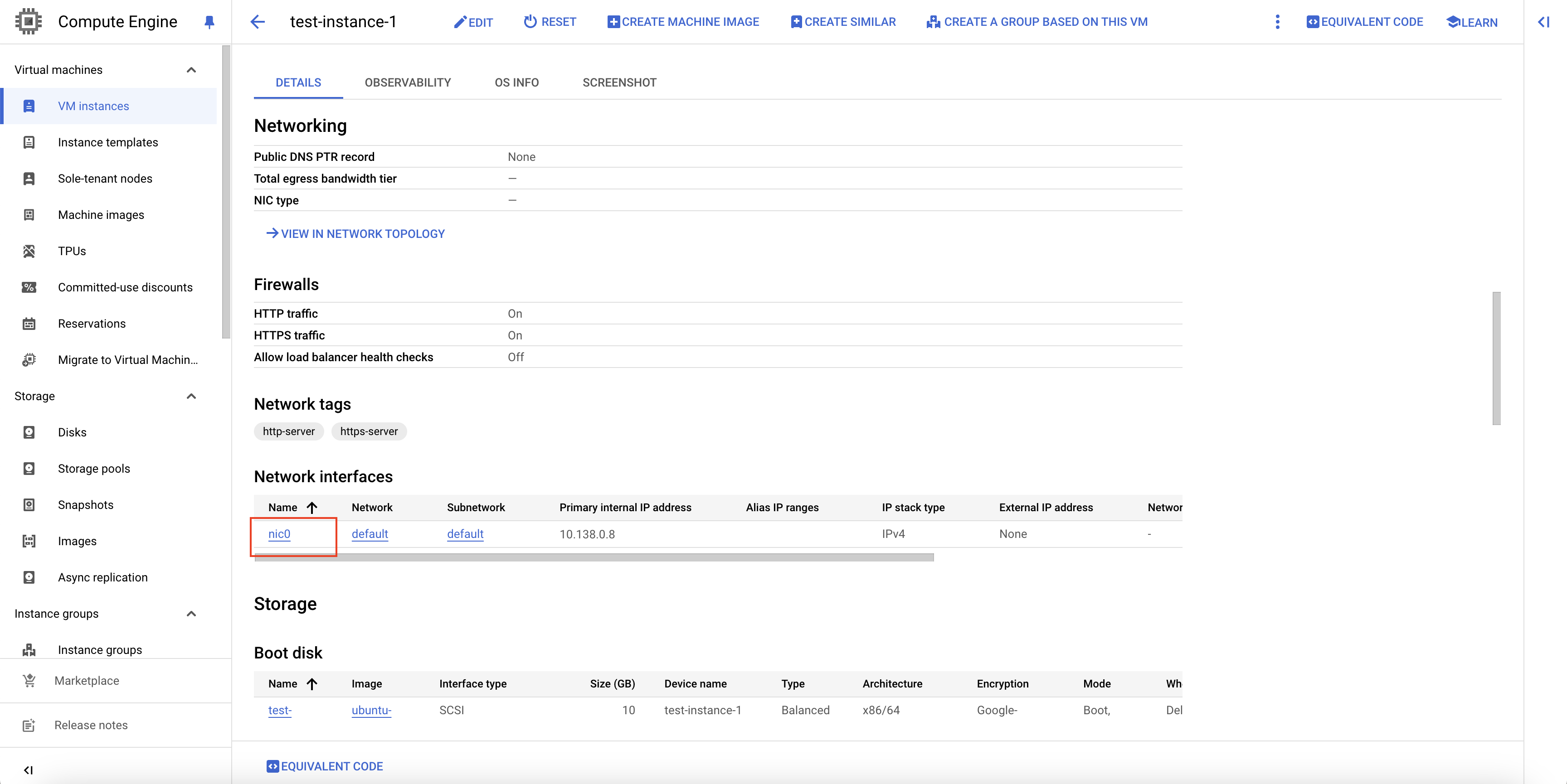Click the Sole-tenant nodes icon
The width and height of the screenshot is (1567, 784).
click(29, 179)
